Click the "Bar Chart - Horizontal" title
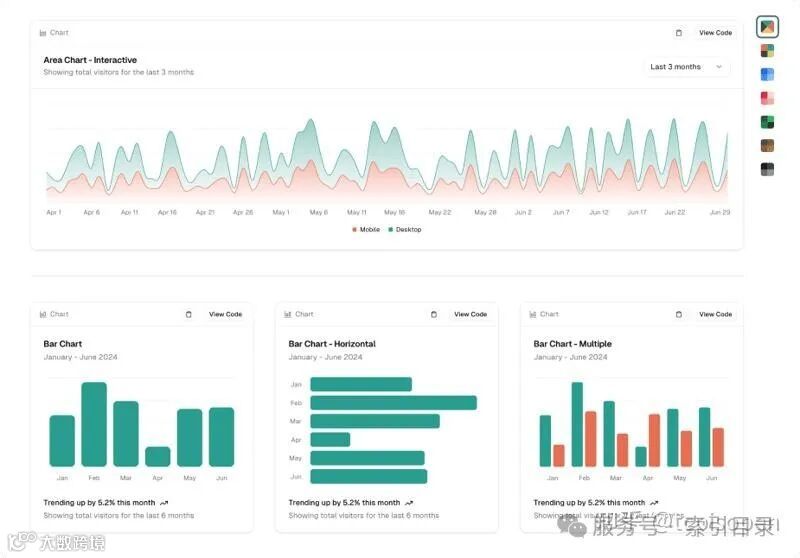This screenshot has height=558, width=800. (x=332, y=344)
